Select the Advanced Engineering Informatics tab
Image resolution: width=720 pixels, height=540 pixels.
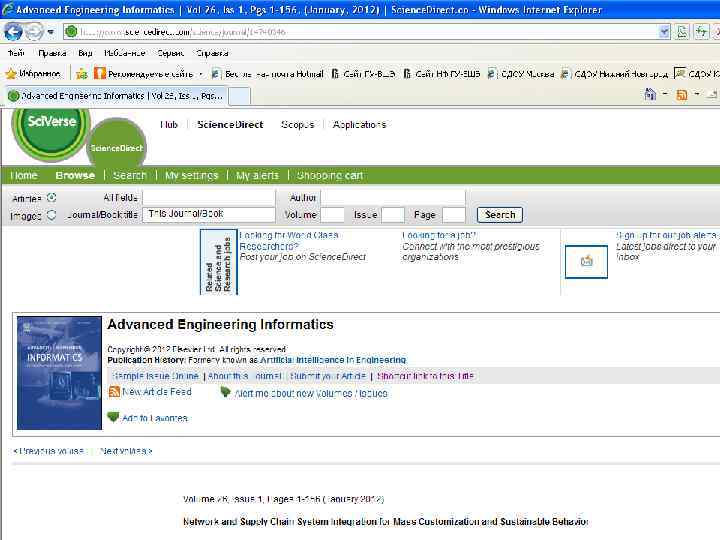pos(117,96)
